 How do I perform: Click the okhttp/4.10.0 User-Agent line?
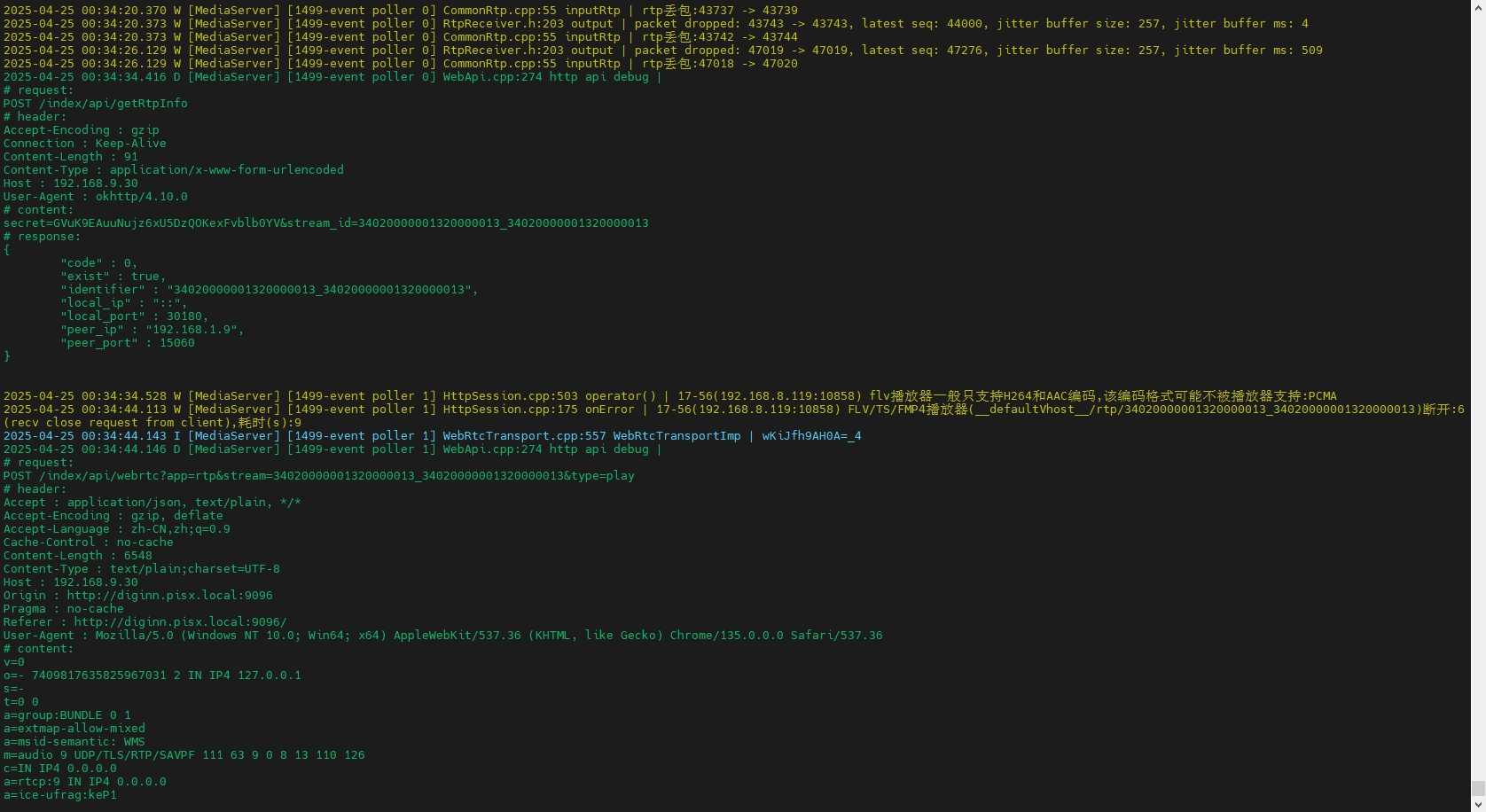pyautogui.click(x=96, y=197)
